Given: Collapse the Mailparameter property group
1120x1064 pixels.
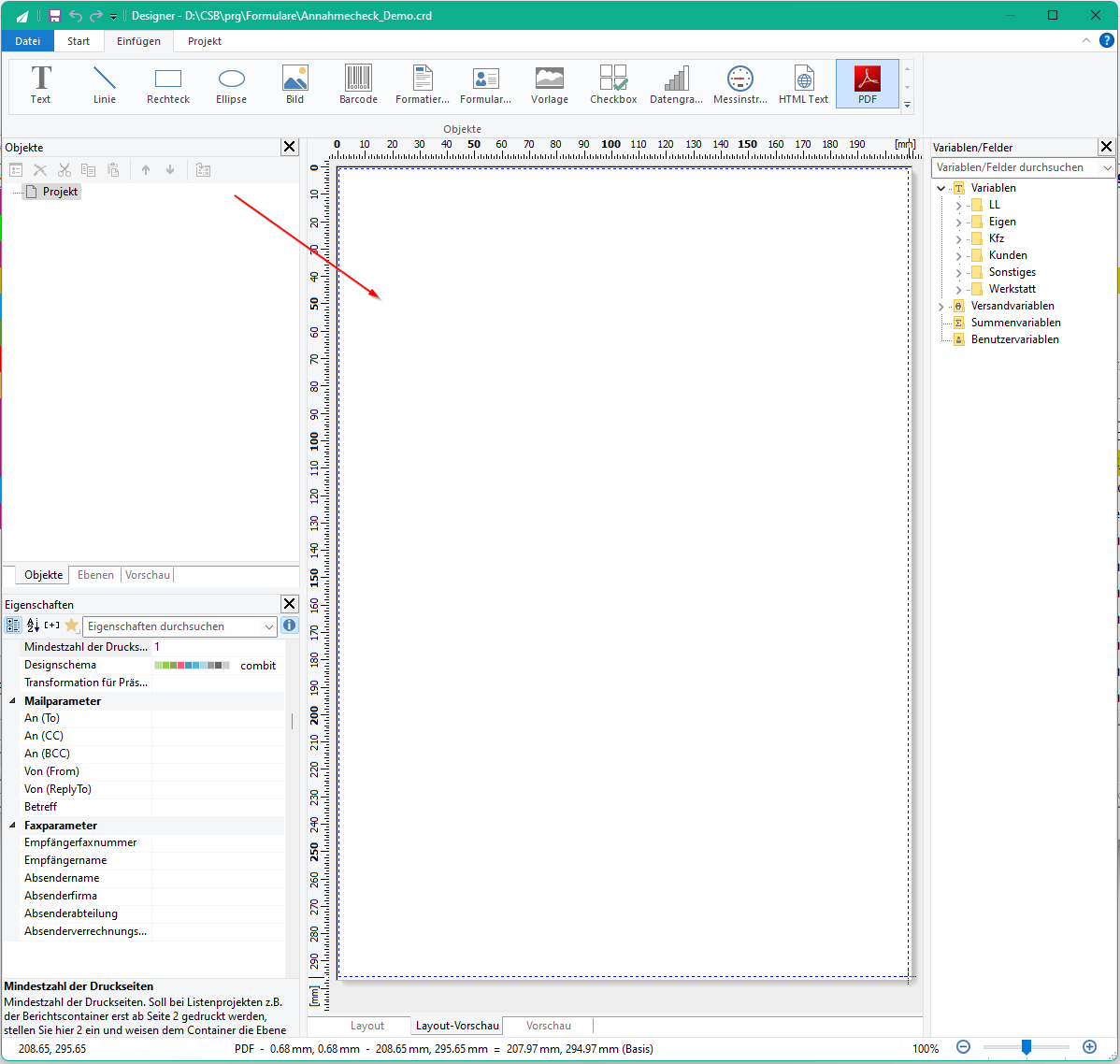Looking at the screenshot, I should coord(12,701).
